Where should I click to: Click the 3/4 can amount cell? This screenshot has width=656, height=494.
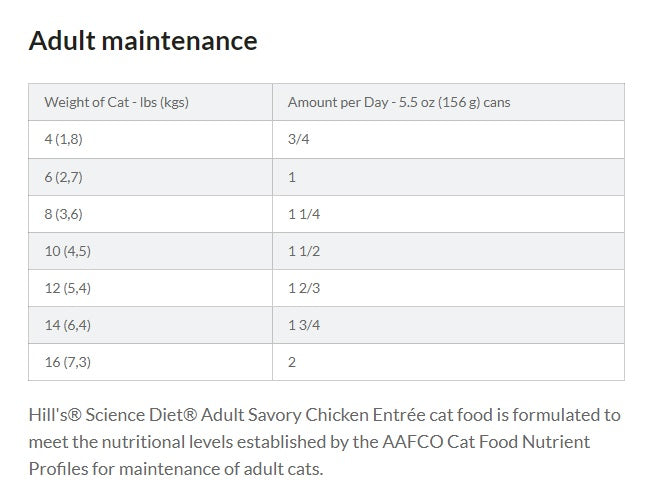(x=299, y=139)
